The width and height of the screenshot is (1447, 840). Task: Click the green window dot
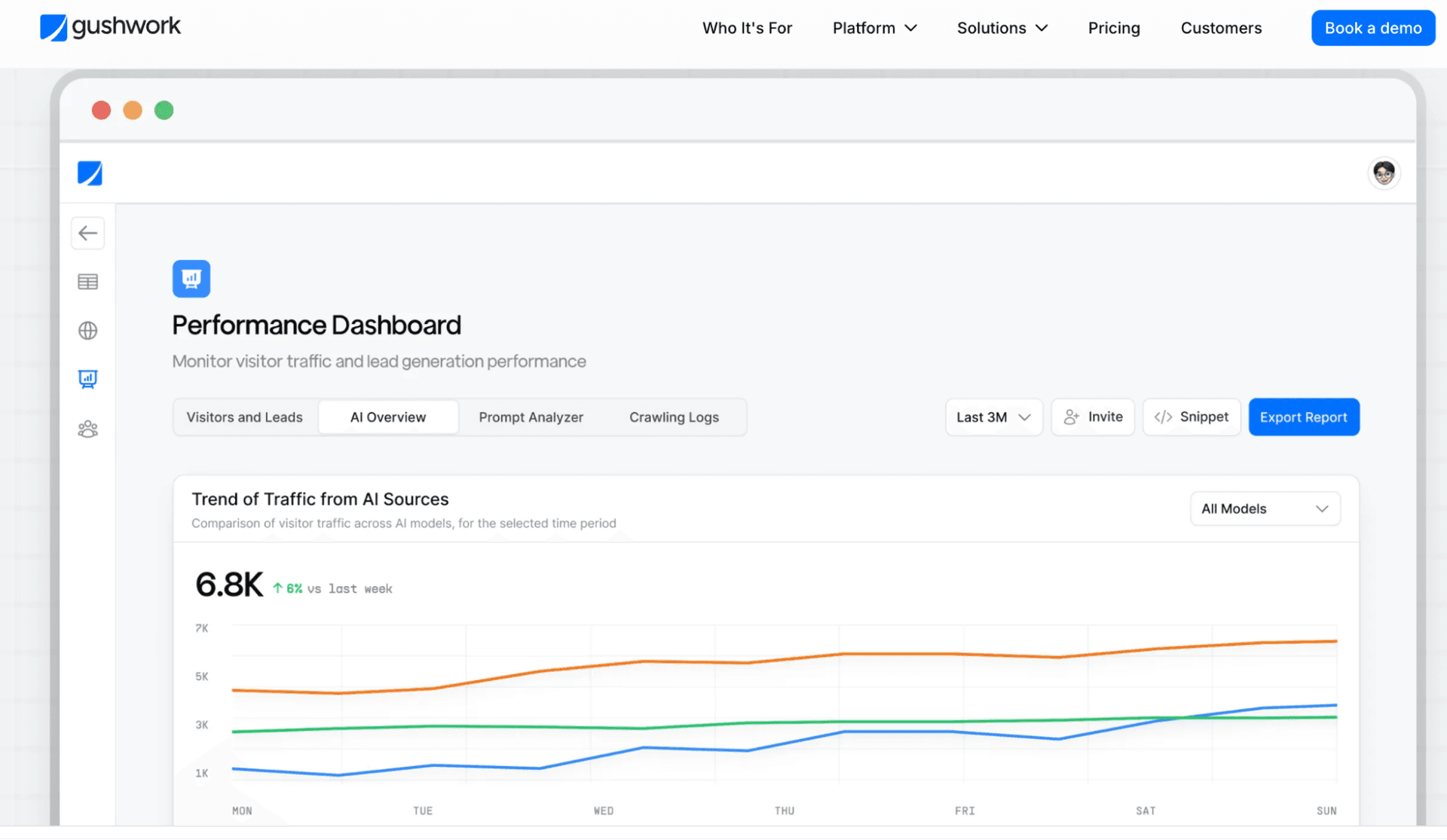point(164,111)
